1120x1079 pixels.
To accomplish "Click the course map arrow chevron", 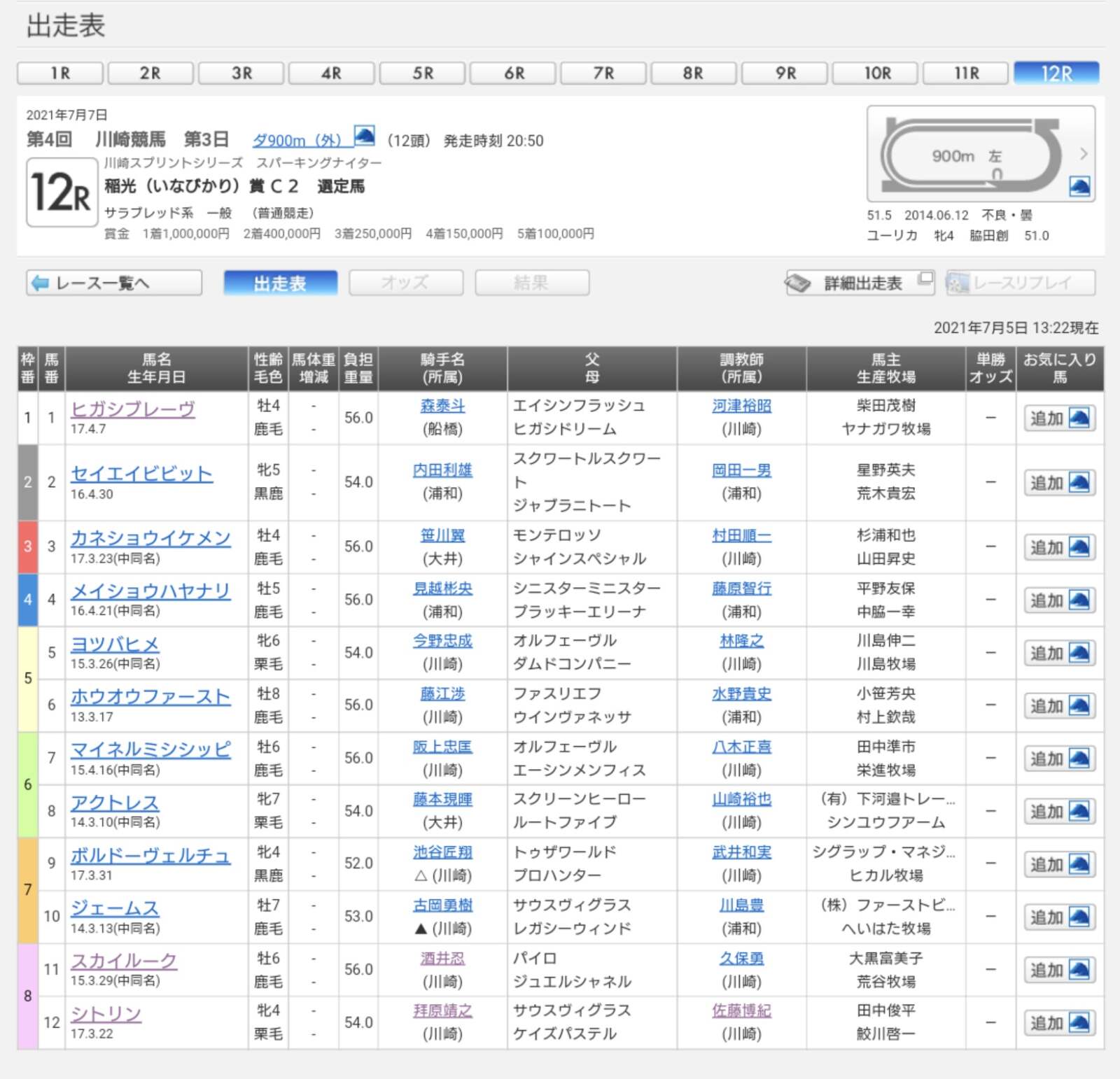I will coord(1083,153).
